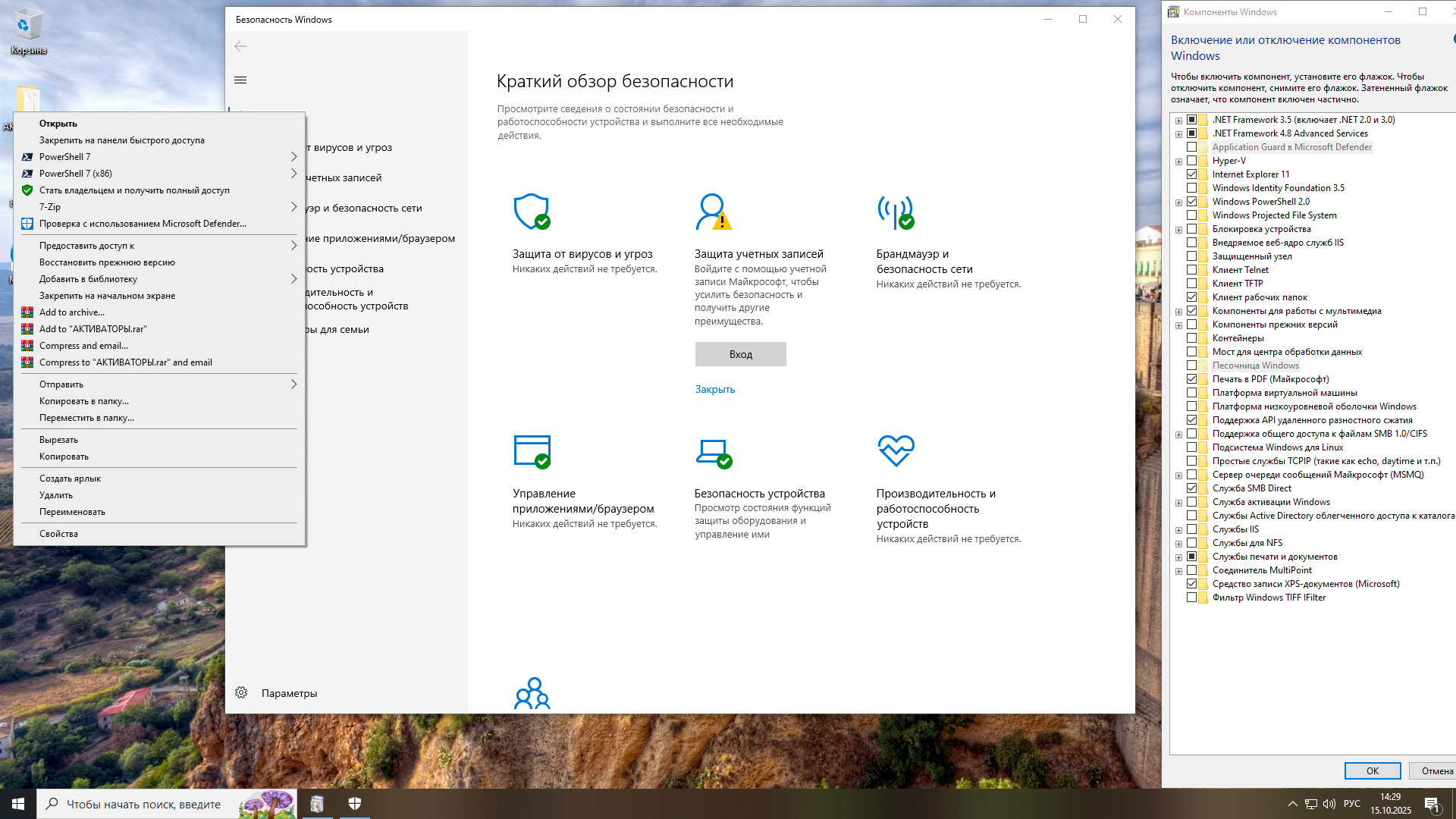Choose Переименовать from the context menu
1456x819 pixels.
(x=72, y=512)
